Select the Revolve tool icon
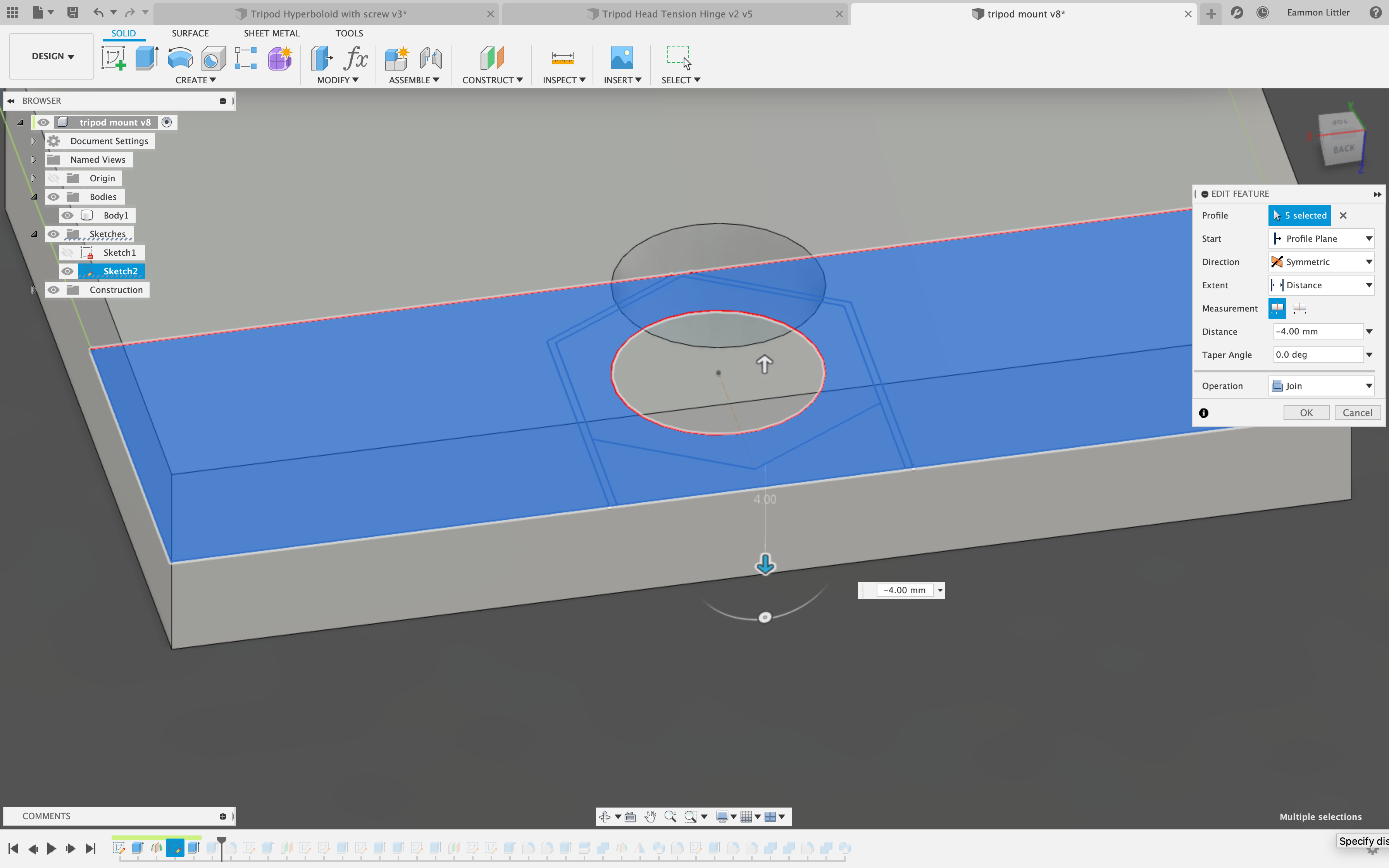 tap(180, 58)
